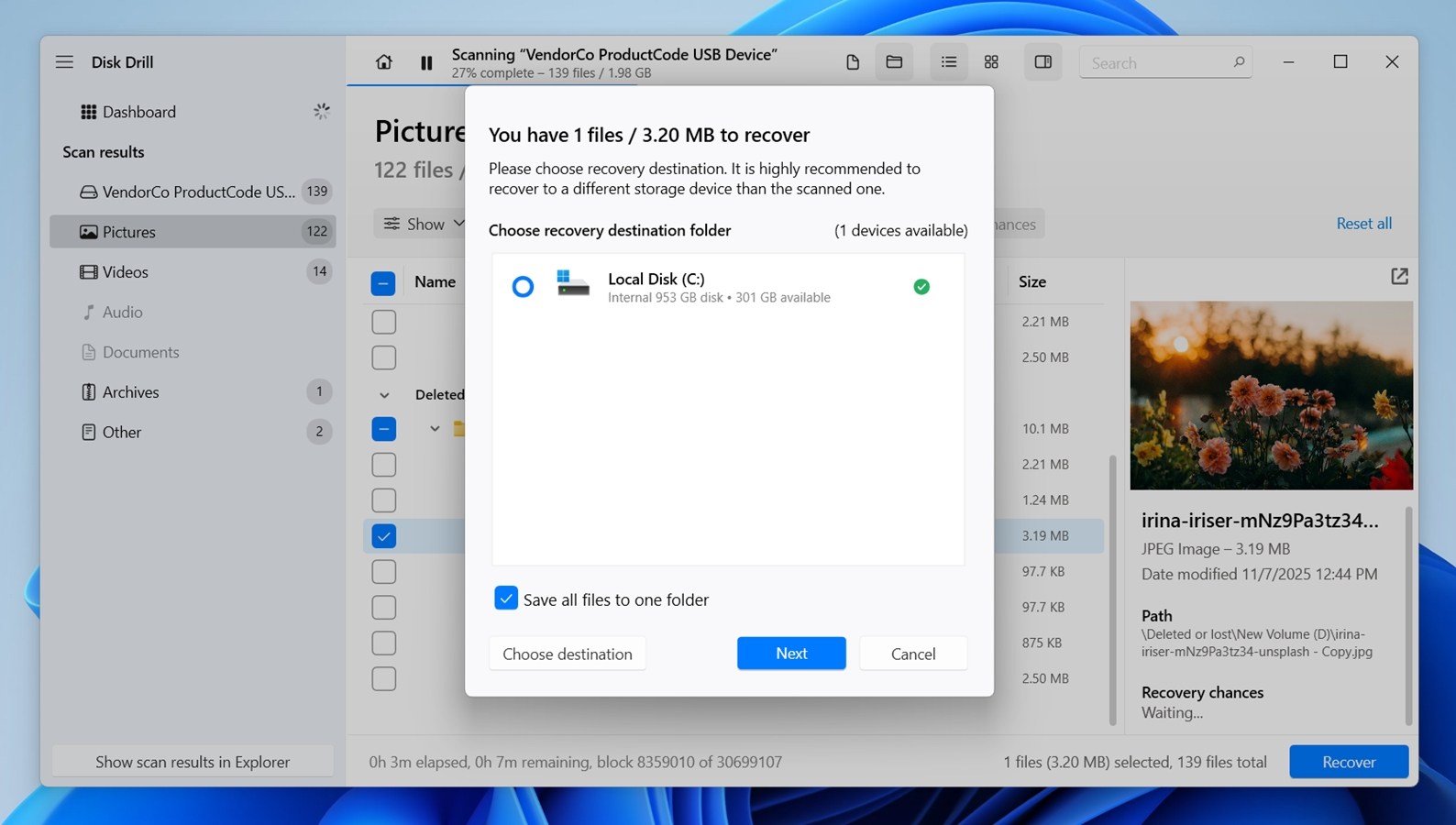Pause the ongoing scan
The image size is (1456, 825).
[x=426, y=62]
